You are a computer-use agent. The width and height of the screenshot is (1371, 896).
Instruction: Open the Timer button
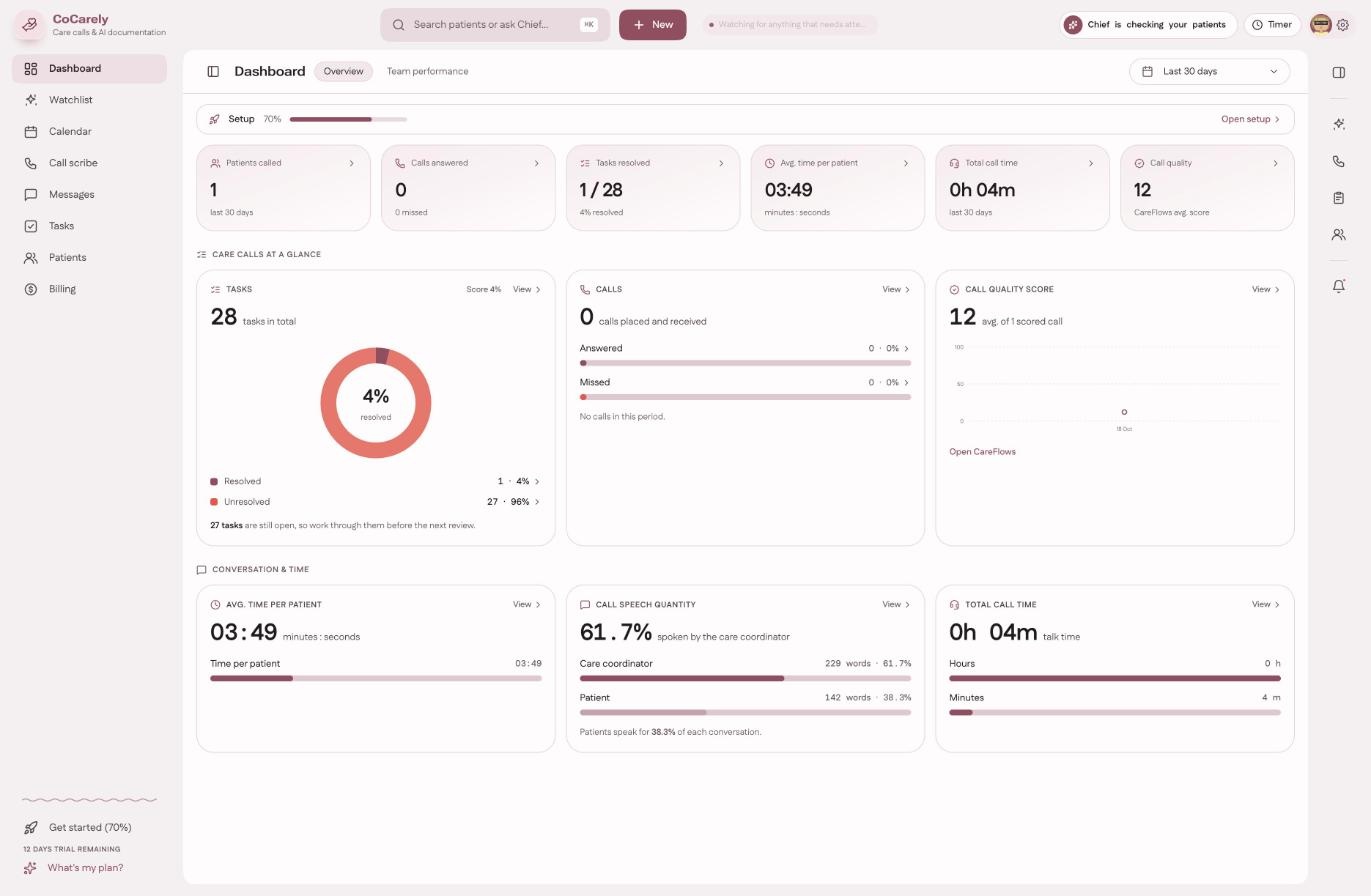1272,25
